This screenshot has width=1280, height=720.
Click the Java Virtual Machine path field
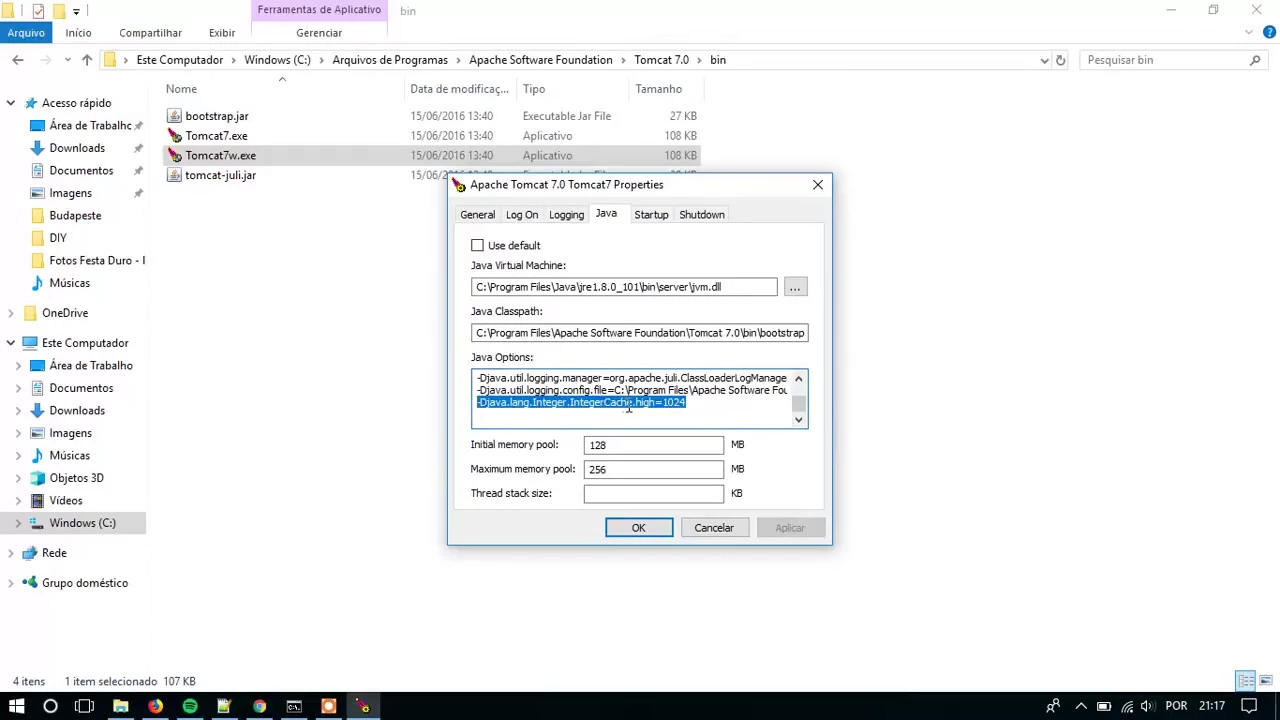coord(624,287)
